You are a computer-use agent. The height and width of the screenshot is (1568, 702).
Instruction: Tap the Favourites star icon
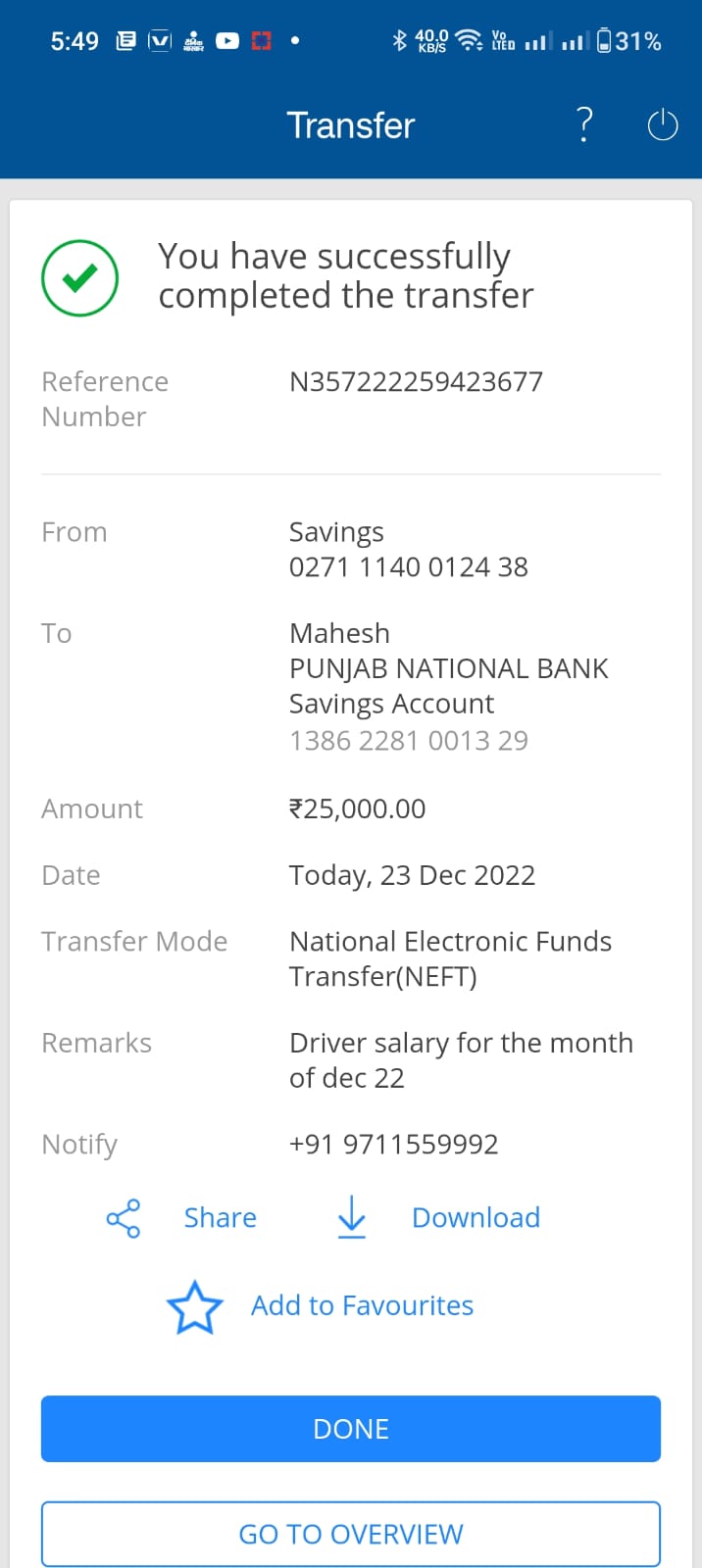(194, 1307)
